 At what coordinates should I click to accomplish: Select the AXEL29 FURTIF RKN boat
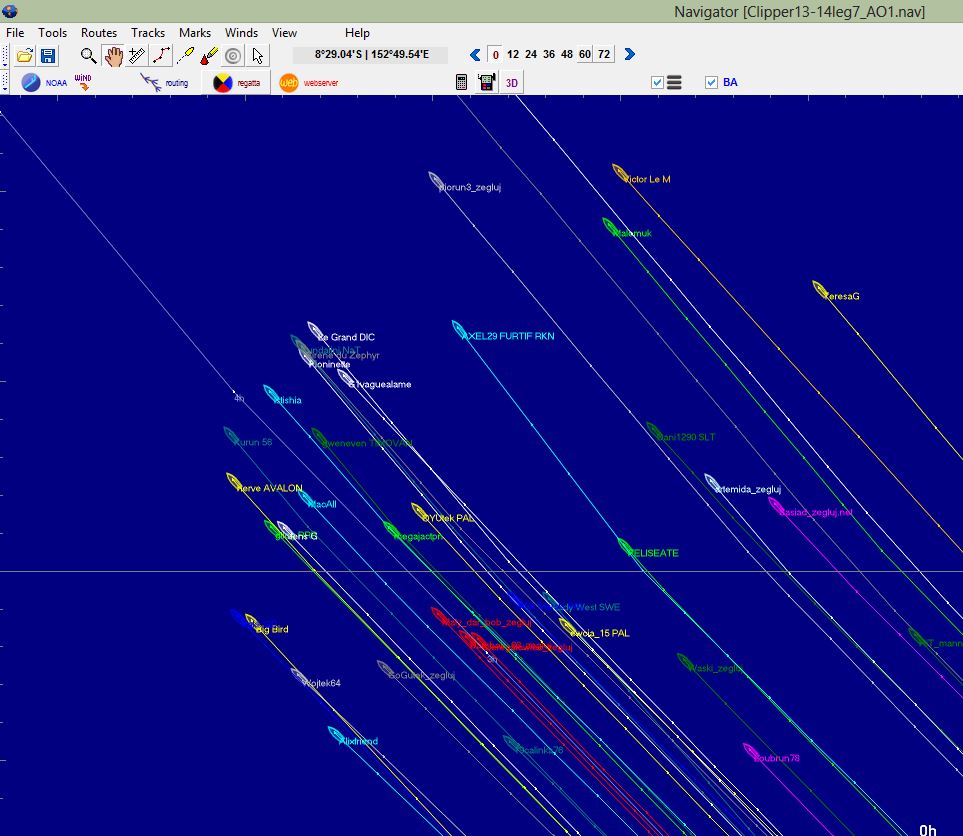[459, 330]
